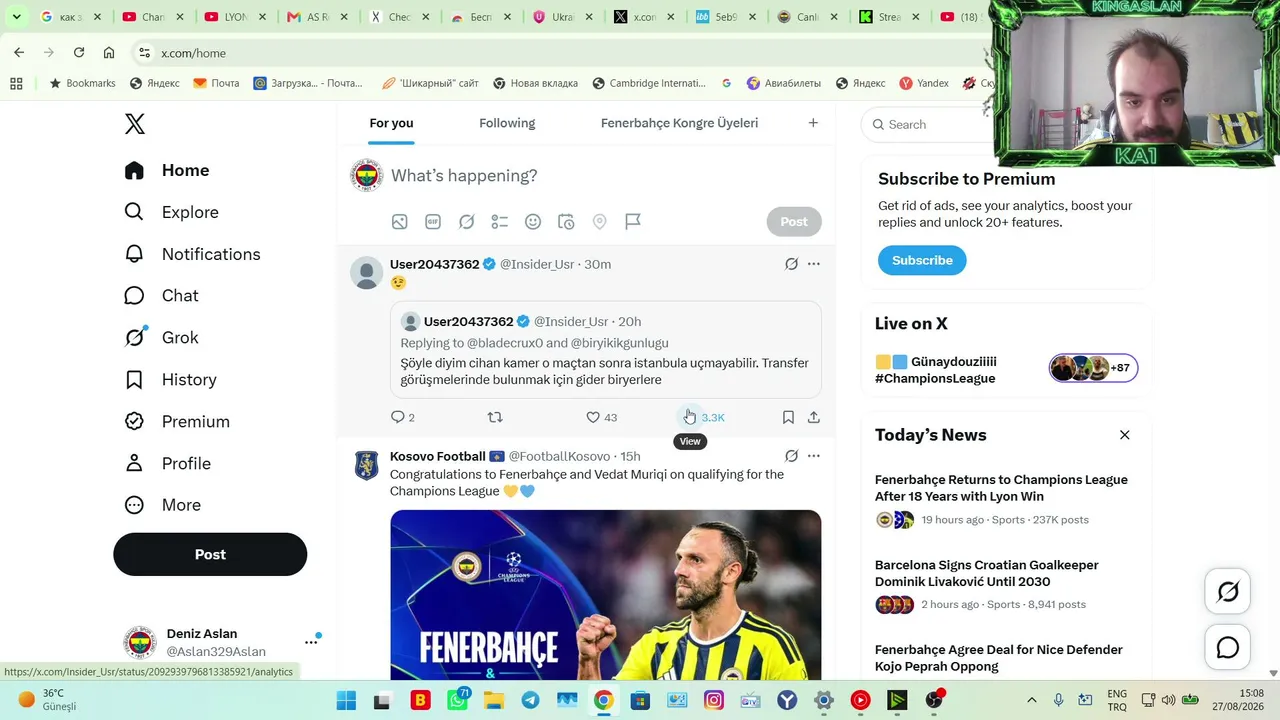This screenshot has width=1280, height=720.
Task: Repost the User20437362 post
Action: (495, 417)
